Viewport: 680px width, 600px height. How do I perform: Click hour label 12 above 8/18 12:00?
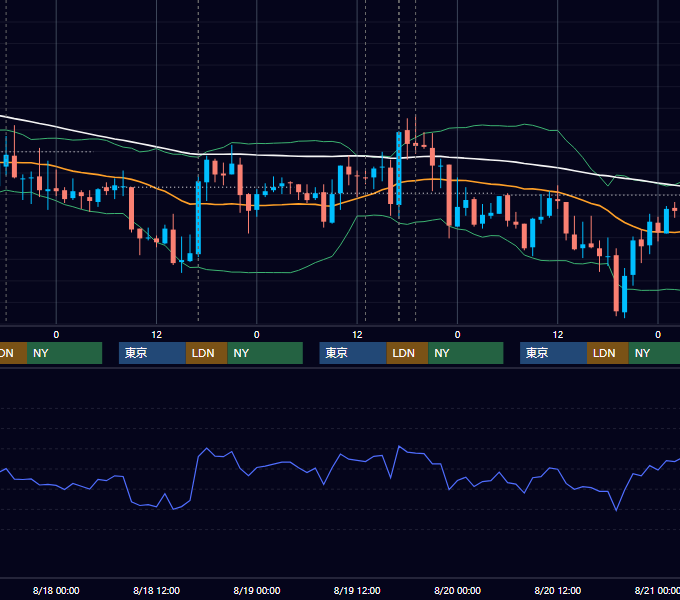tap(157, 335)
